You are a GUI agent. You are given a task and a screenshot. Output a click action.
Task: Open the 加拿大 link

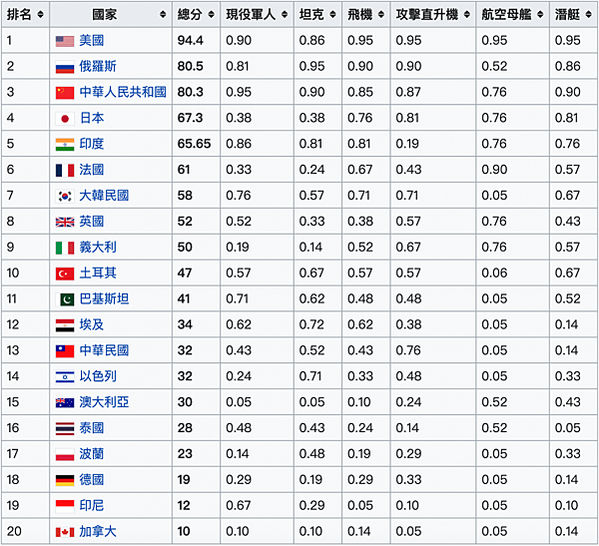(97, 531)
